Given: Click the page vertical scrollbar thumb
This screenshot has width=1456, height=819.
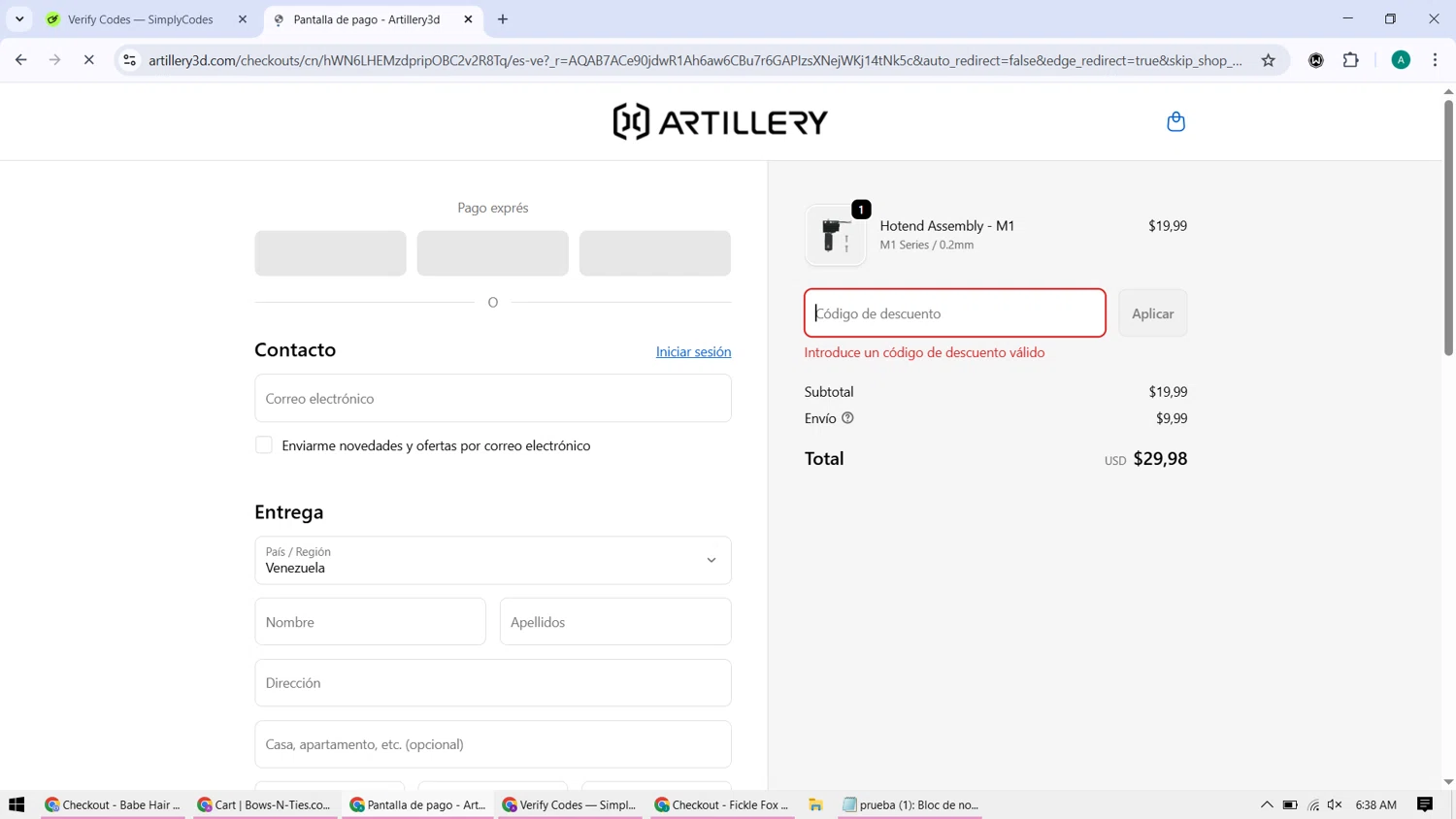Looking at the screenshot, I should (1448, 227).
